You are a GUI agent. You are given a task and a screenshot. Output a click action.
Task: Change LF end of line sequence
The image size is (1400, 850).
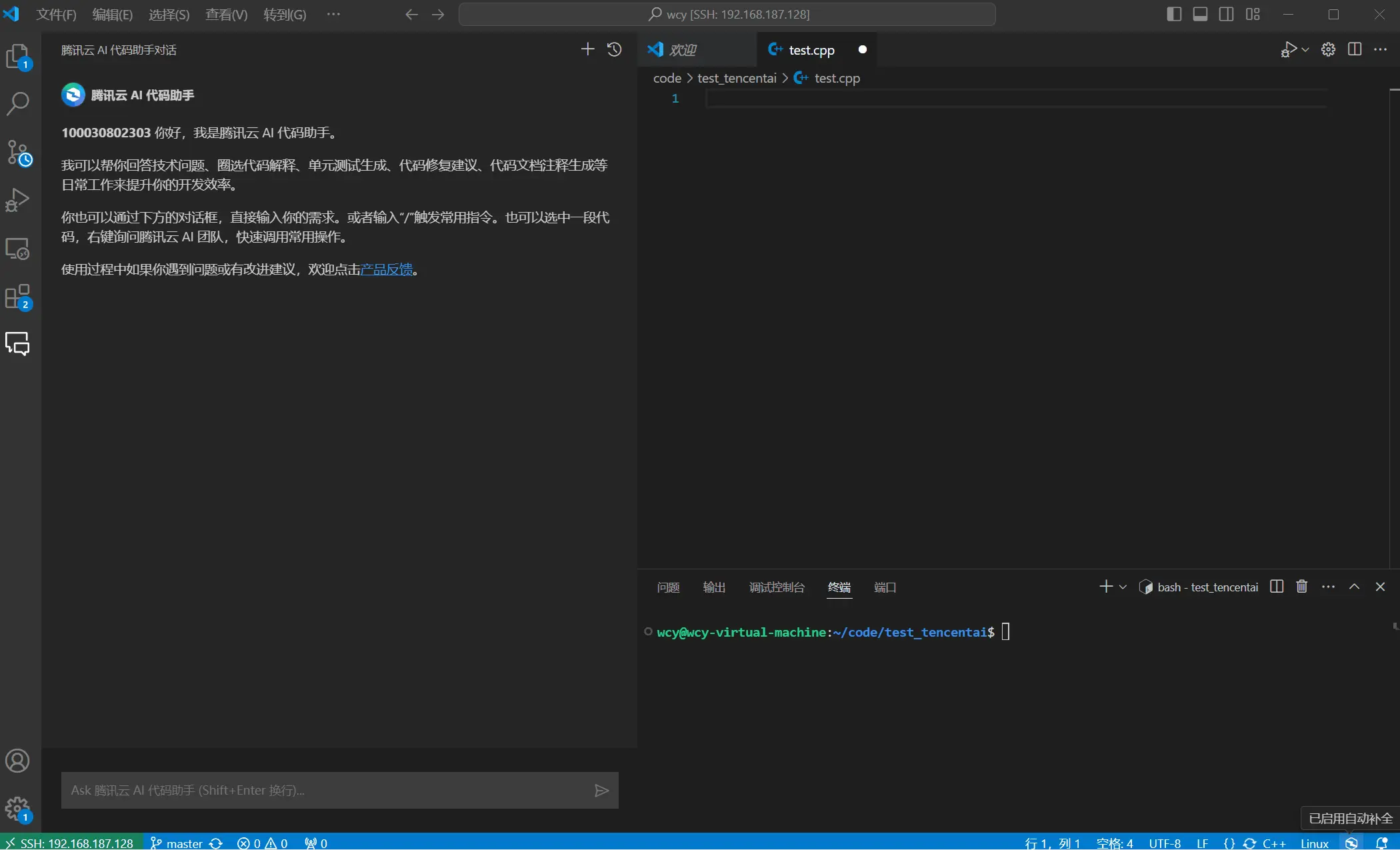click(x=1203, y=843)
